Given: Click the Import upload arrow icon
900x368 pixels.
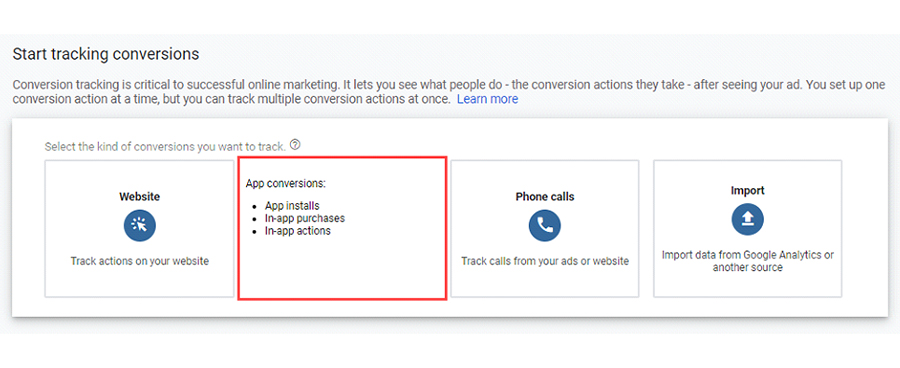Looking at the screenshot, I should [747, 219].
